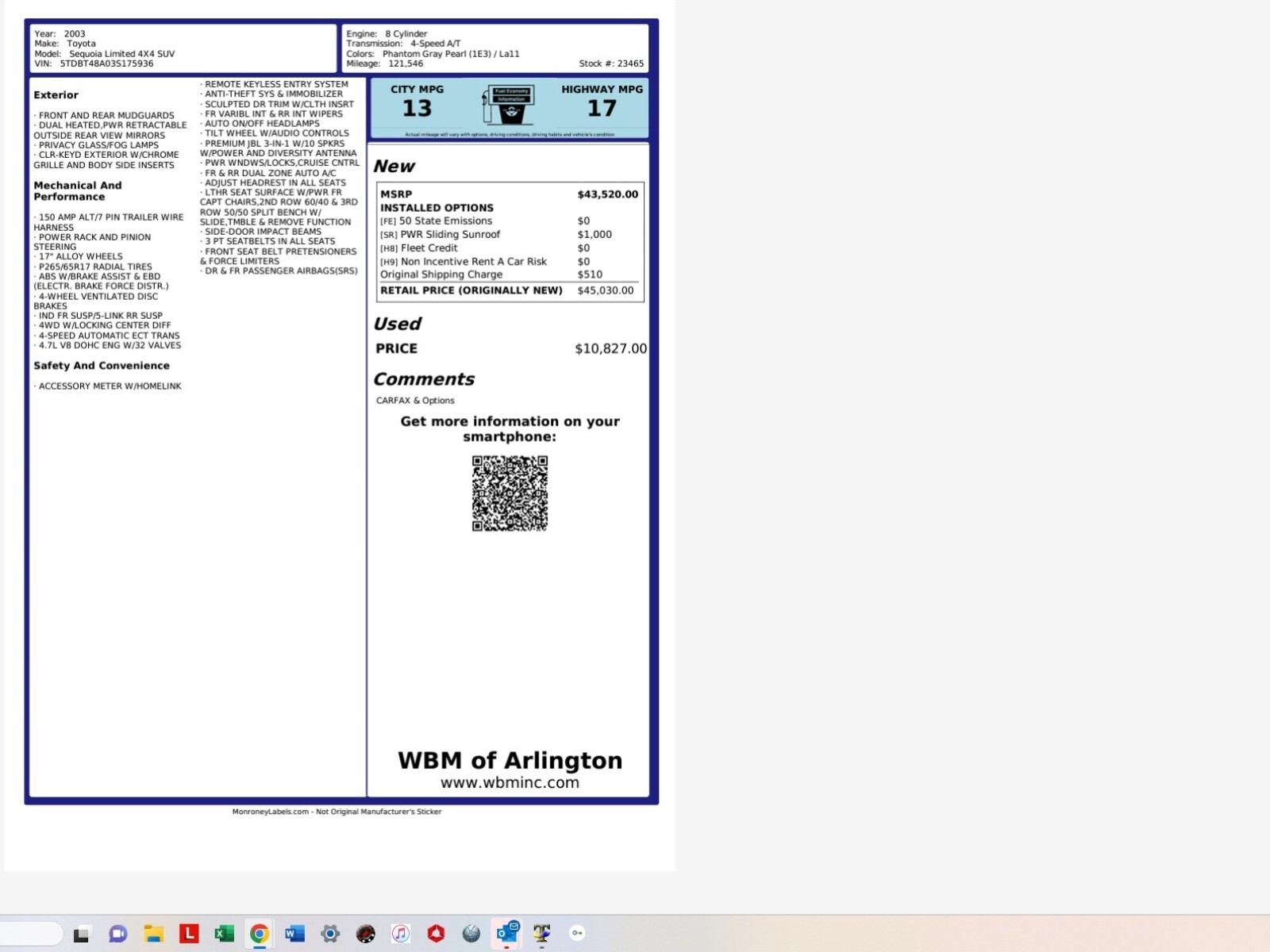Viewport: 1270px width, 952px height.
Task: Open iTunes music app in taskbar
Action: pyautogui.click(x=401, y=934)
